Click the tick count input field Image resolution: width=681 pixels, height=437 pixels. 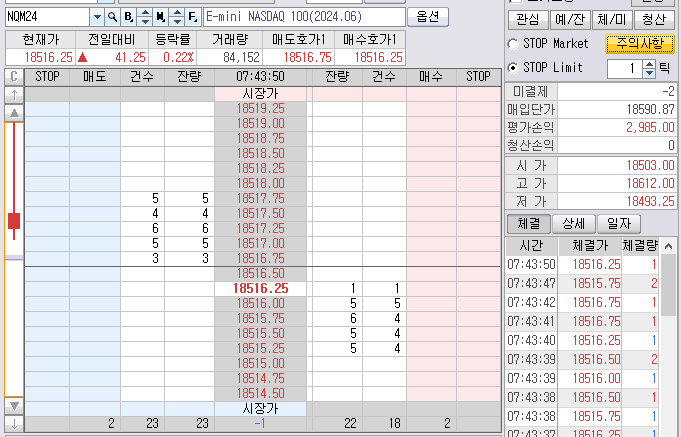[625, 69]
